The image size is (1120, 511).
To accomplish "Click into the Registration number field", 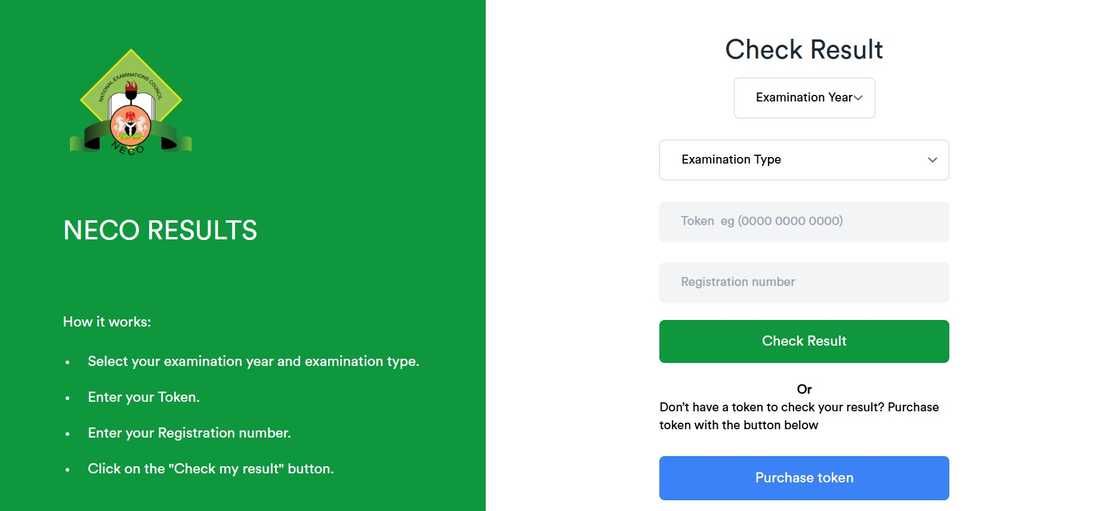I will pos(803,282).
